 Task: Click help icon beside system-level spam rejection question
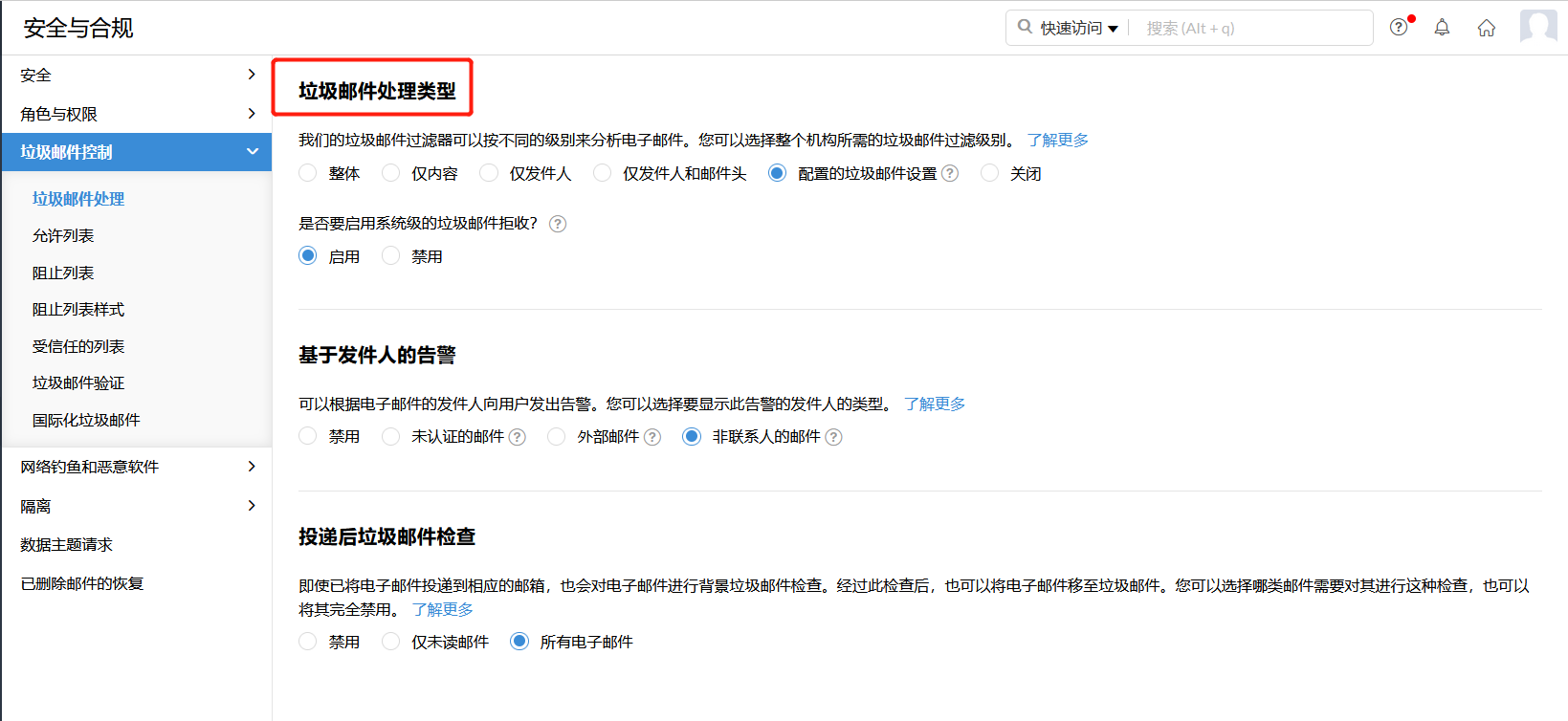click(x=558, y=224)
